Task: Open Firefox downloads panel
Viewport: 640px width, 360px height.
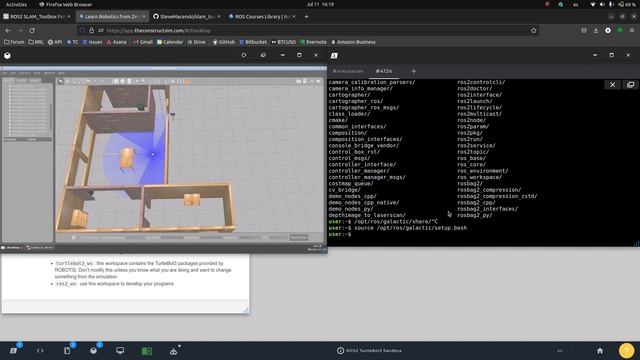Action: click(x=596, y=31)
